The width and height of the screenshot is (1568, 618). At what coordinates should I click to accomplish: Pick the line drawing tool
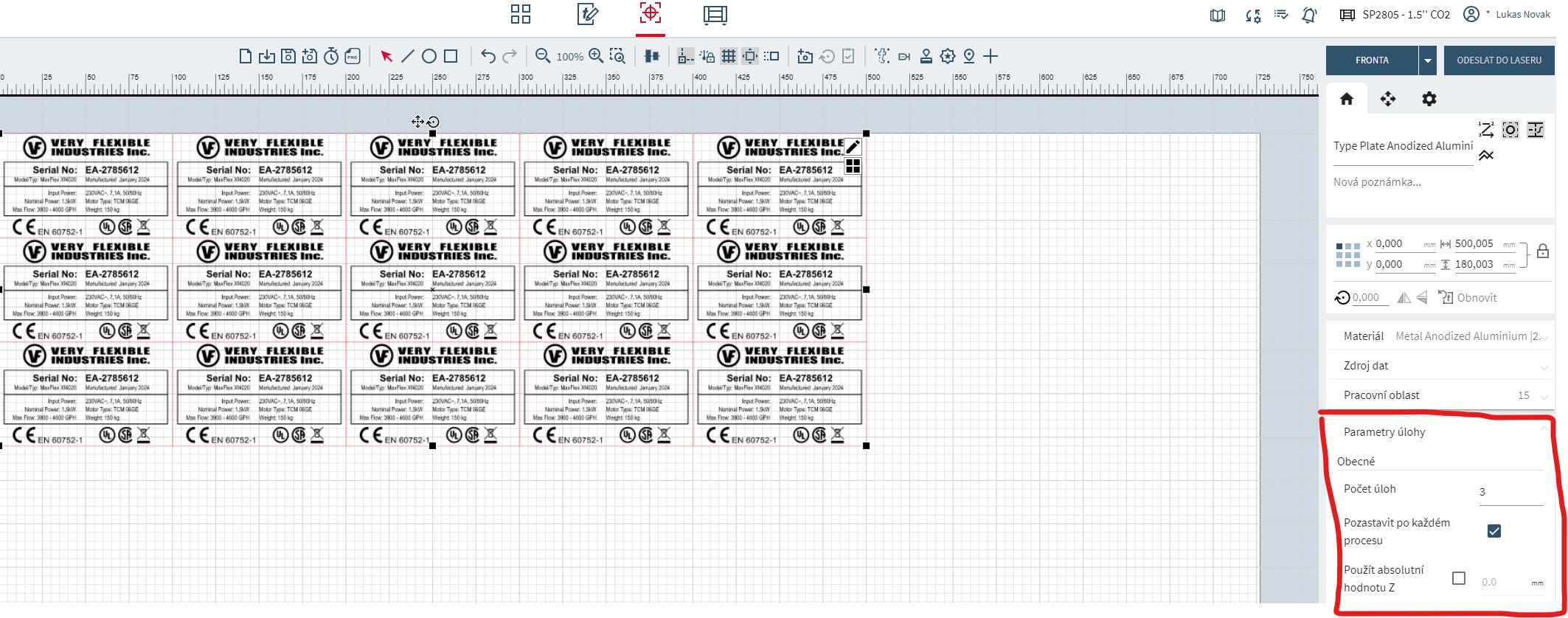click(x=407, y=56)
